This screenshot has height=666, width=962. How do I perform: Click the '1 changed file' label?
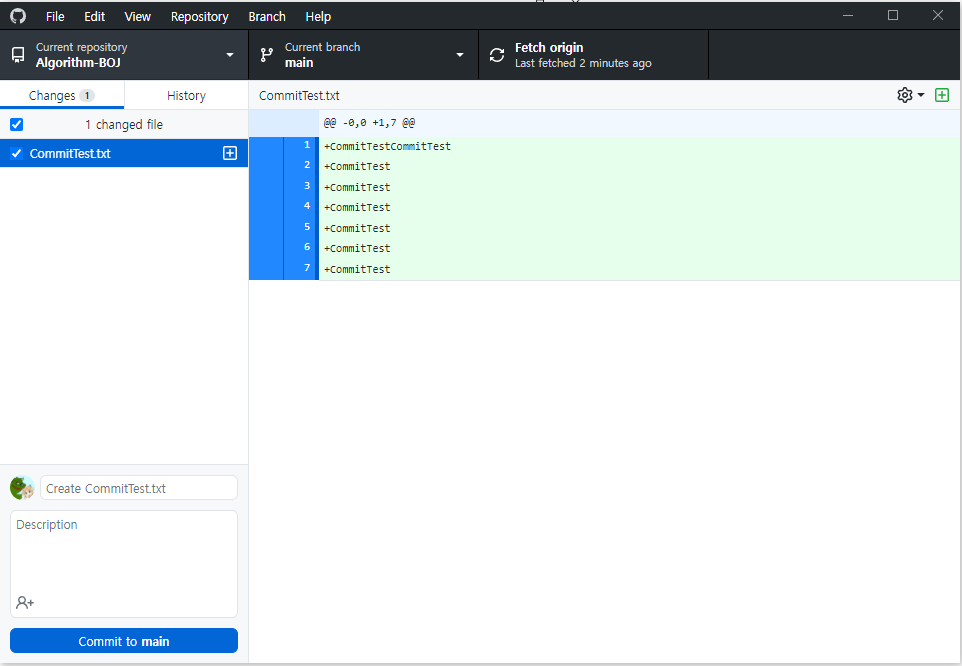(124, 124)
